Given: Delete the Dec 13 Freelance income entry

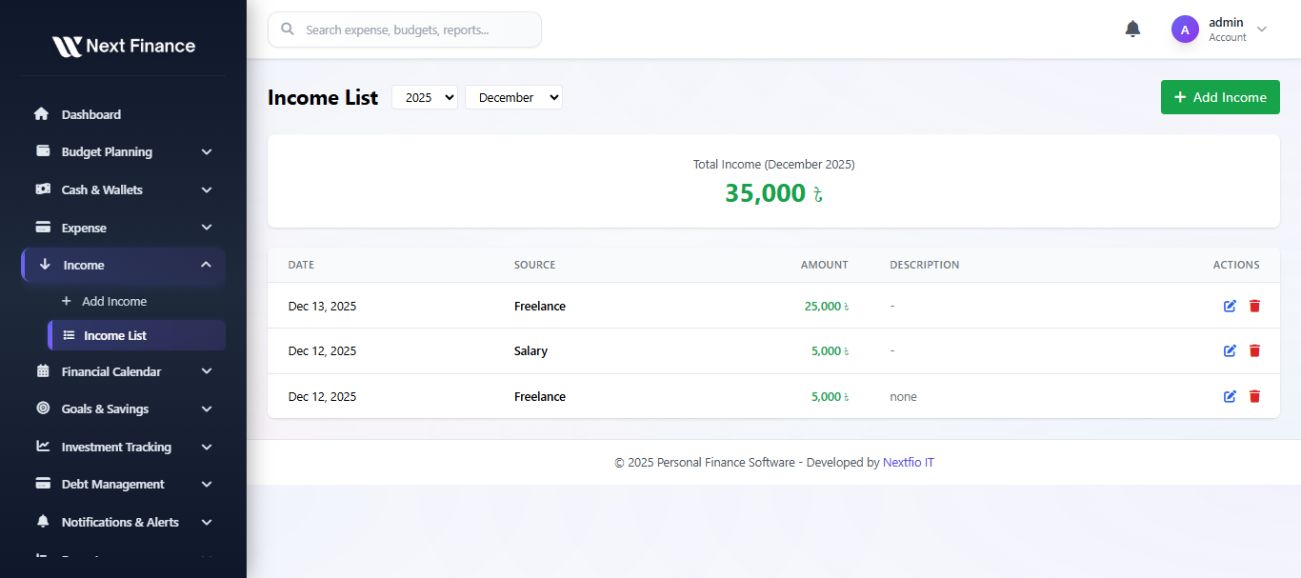Looking at the screenshot, I should point(1254,306).
